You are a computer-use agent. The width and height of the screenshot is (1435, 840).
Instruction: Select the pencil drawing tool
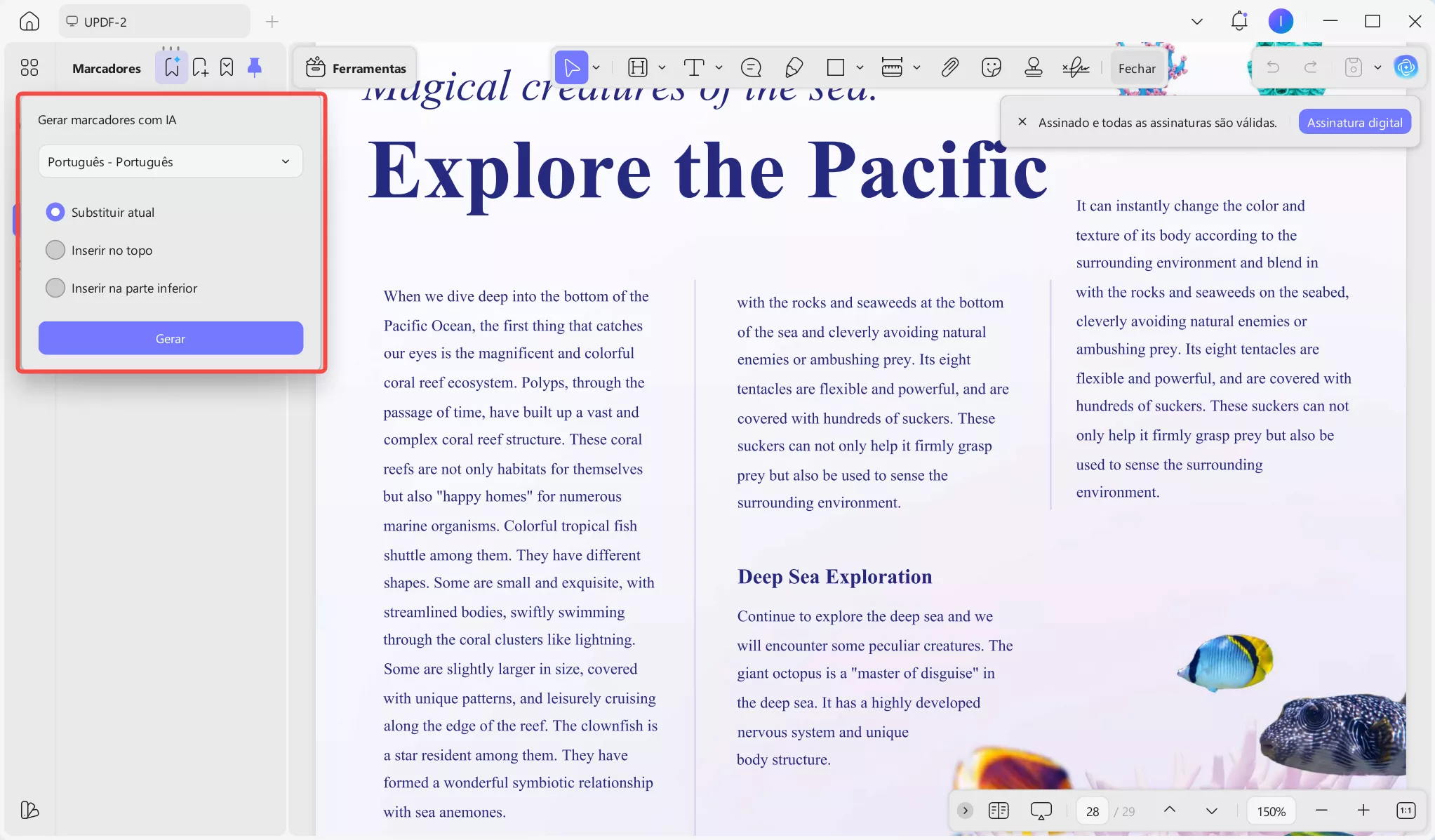tap(794, 67)
